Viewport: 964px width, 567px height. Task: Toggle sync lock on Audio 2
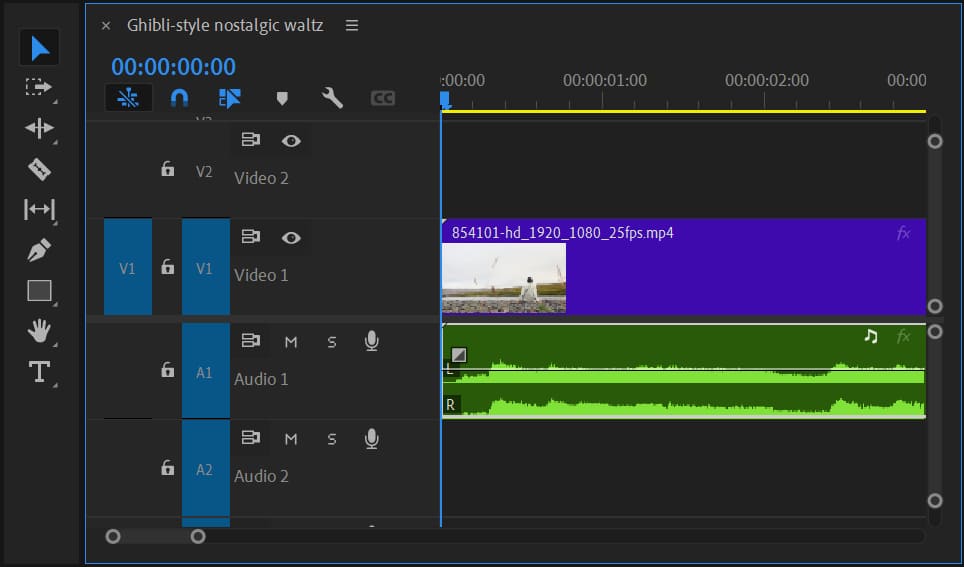(250, 438)
